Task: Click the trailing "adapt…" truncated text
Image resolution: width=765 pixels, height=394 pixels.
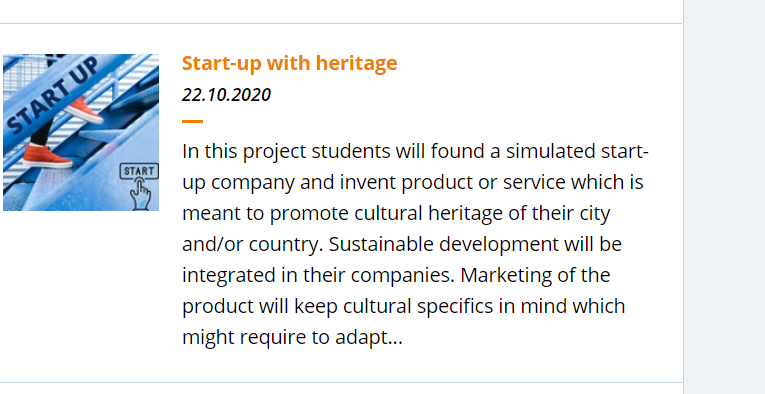Action: click(x=369, y=337)
